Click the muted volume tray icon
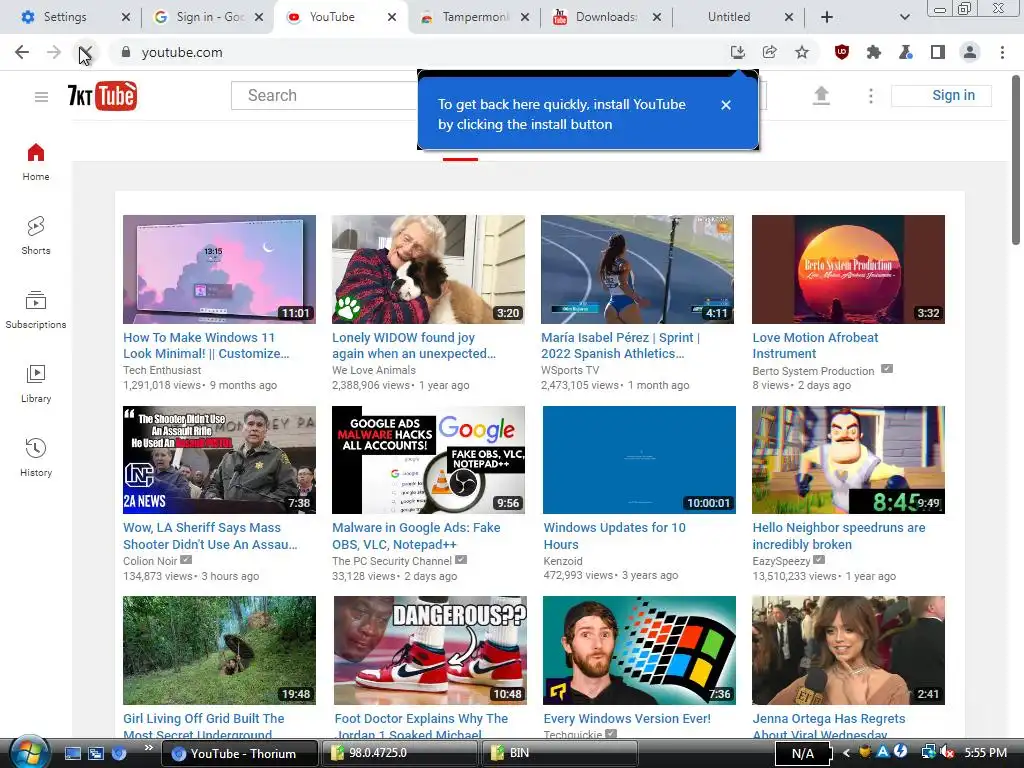This screenshot has height=768, width=1024. pos(946,753)
